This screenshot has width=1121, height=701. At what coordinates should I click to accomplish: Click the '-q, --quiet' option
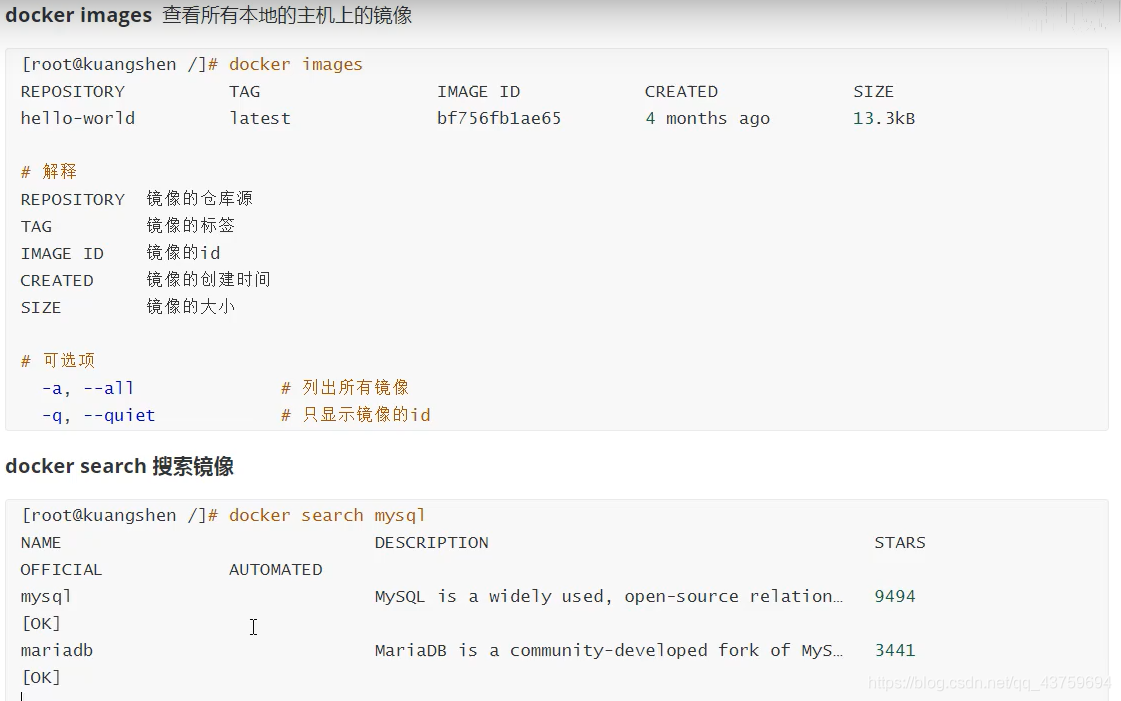pos(98,415)
